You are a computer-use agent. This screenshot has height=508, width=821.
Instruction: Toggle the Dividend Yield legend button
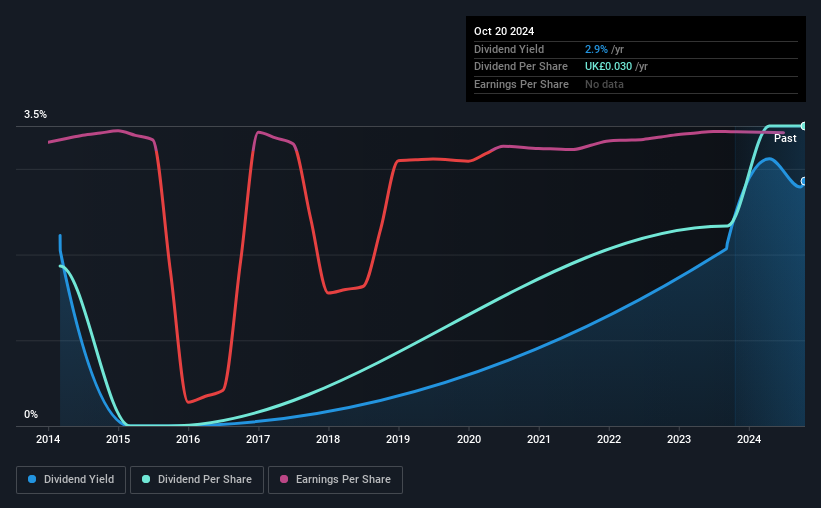(x=71, y=480)
